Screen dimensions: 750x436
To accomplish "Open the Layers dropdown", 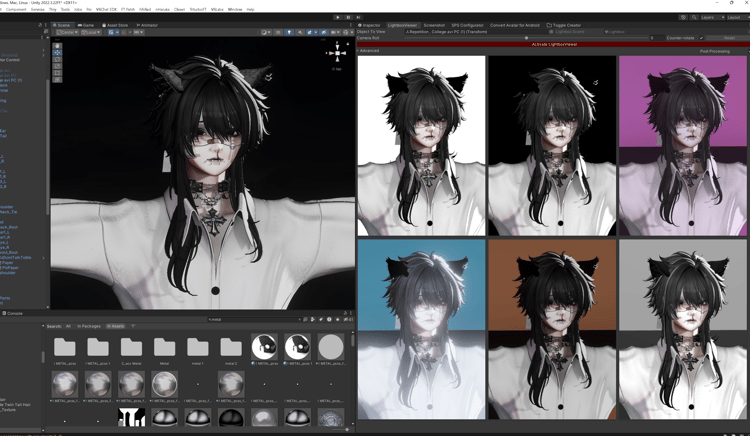I will pos(712,17).
